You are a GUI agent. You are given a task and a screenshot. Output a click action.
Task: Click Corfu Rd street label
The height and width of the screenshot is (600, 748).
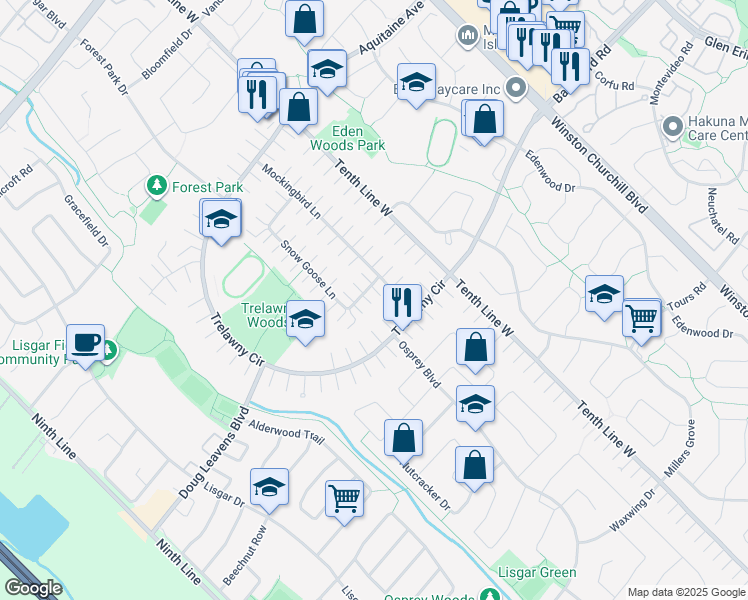[x=615, y=82]
